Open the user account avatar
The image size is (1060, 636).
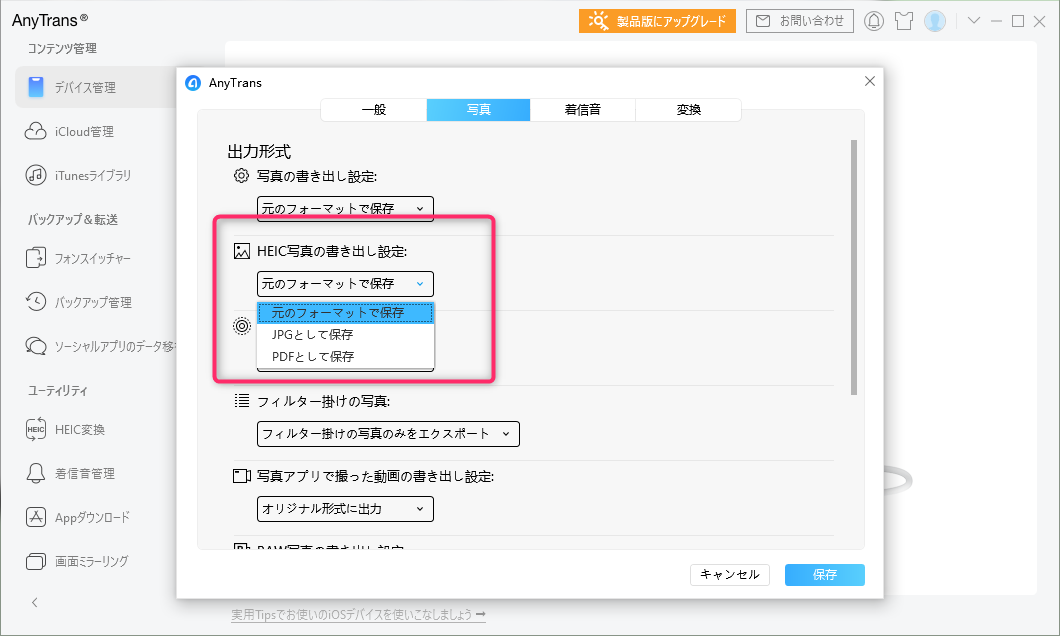tap(935, 21)
